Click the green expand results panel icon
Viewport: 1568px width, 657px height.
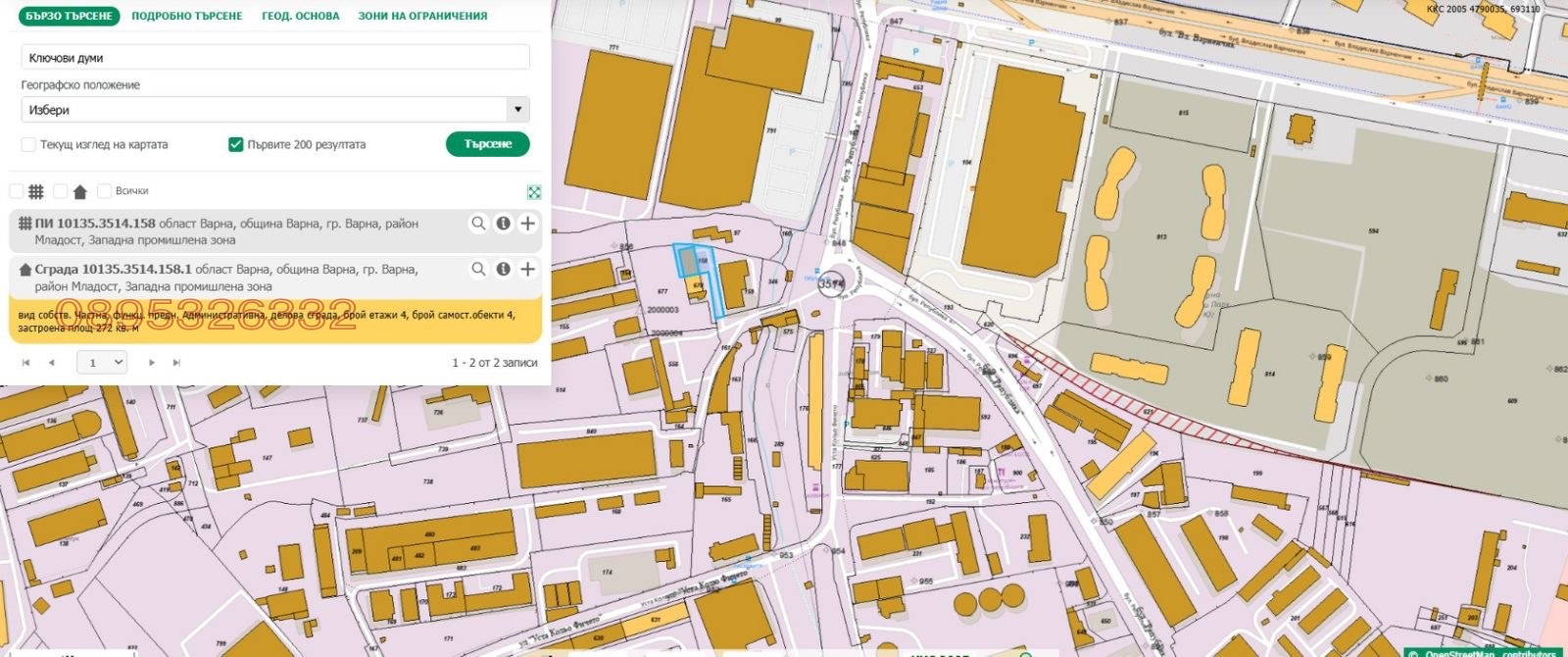(x=534, y=192)
